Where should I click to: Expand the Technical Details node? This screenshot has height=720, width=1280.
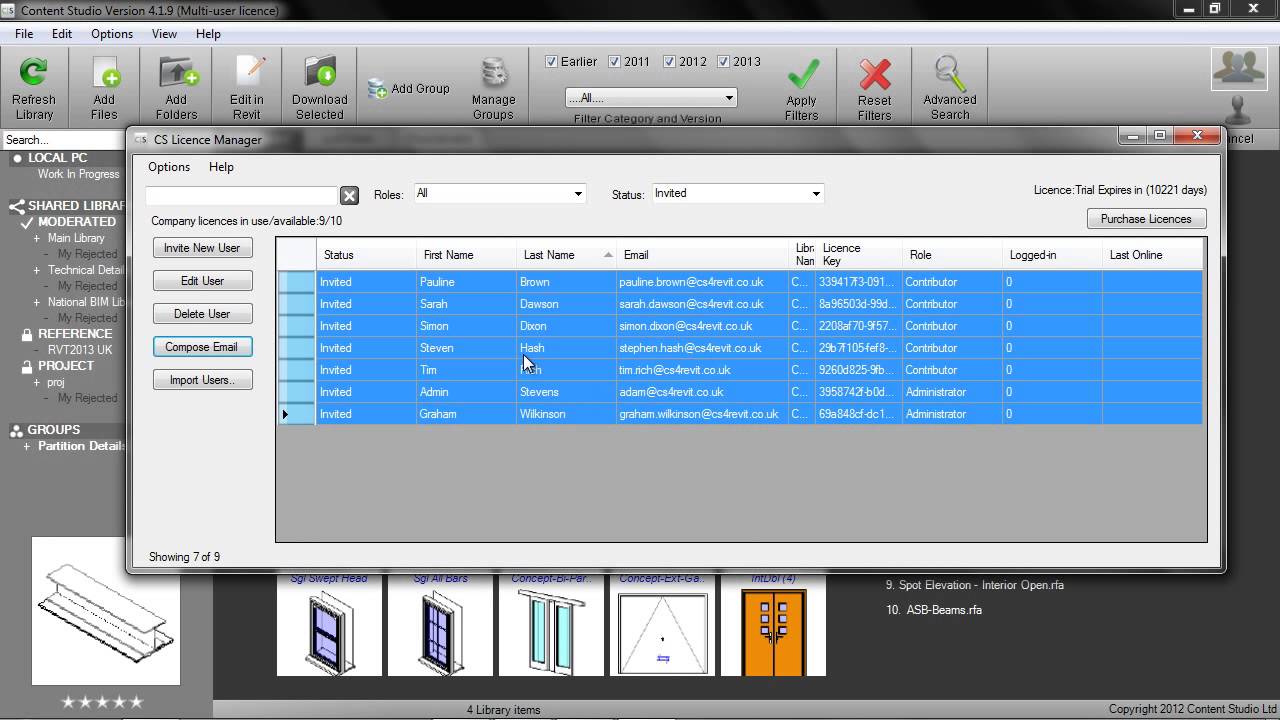(x=37, y=270)
